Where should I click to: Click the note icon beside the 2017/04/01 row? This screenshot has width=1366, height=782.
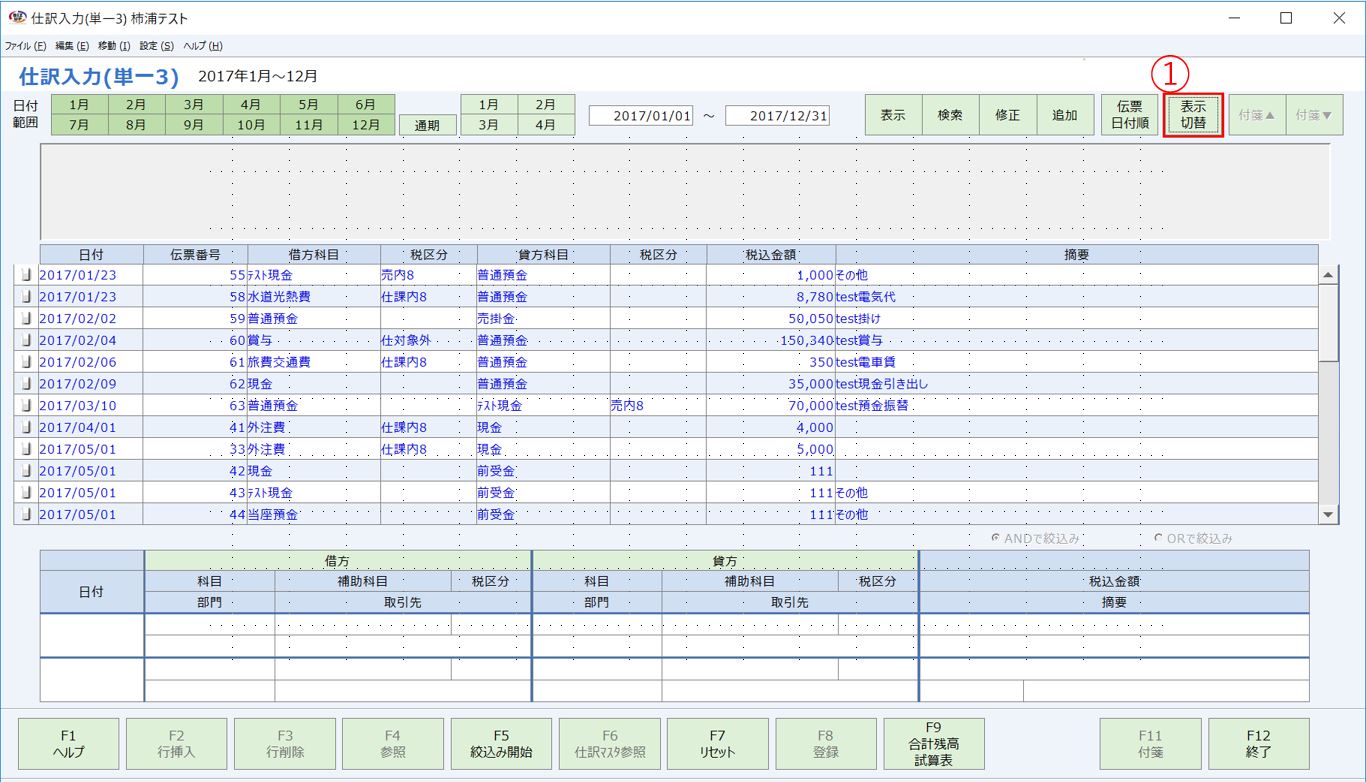25,427
